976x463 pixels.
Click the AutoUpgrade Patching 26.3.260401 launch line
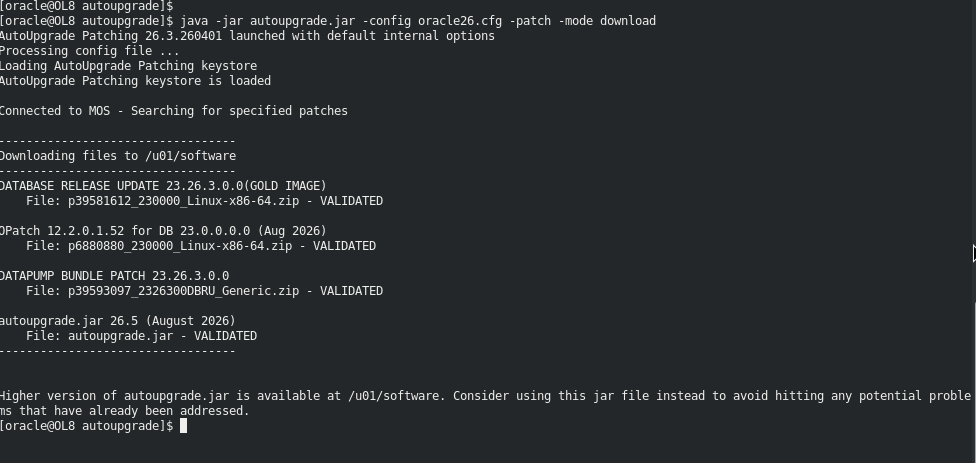[x=247, y=36]
